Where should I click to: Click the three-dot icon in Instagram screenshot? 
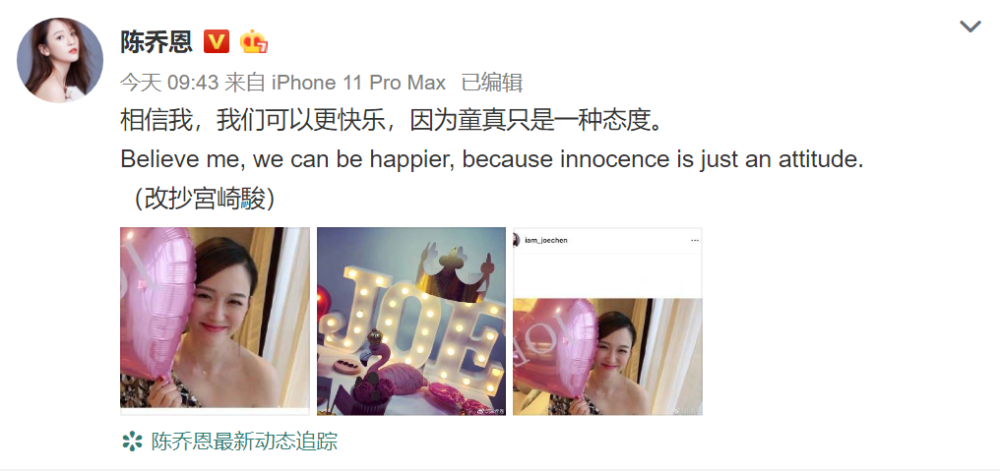point(695,240)
